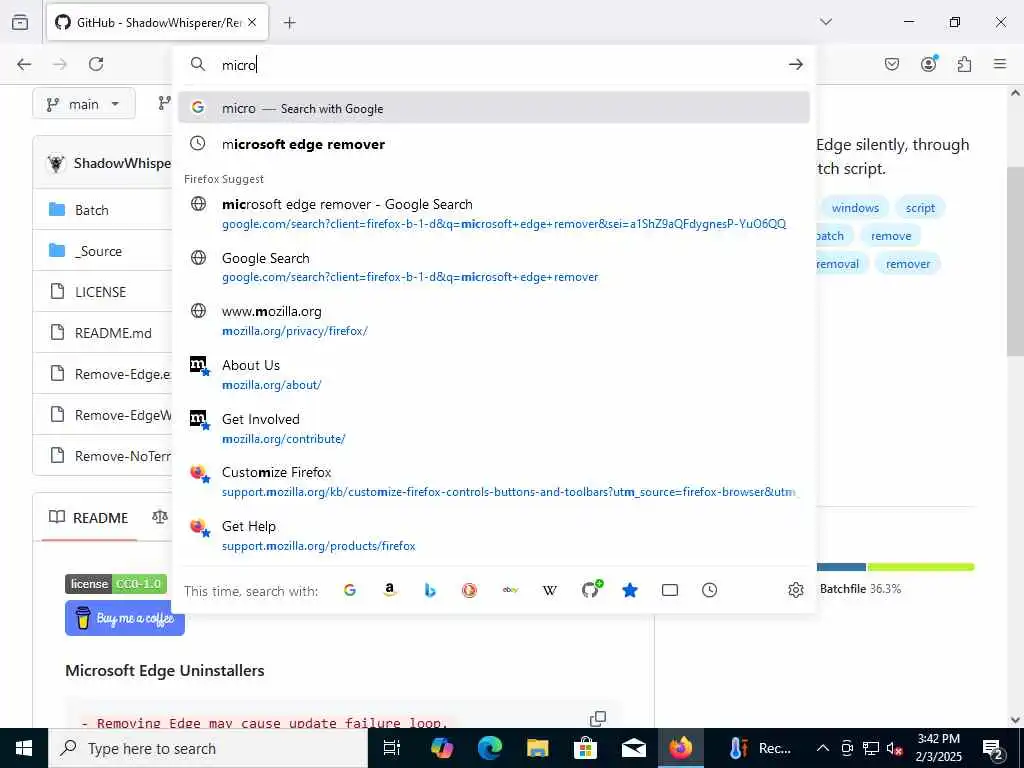Open the _Source folder
Viewport: 1024px width, 768px height.
pos(98,251)
